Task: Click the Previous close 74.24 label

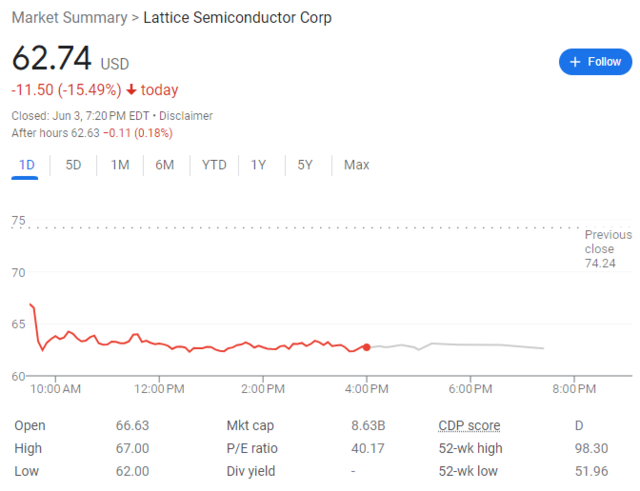Action: click(x=608, y=249)
